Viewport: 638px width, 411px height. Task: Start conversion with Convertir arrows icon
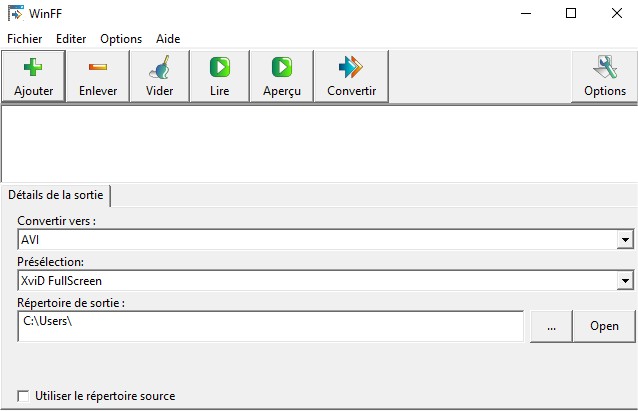coord(351,67)
